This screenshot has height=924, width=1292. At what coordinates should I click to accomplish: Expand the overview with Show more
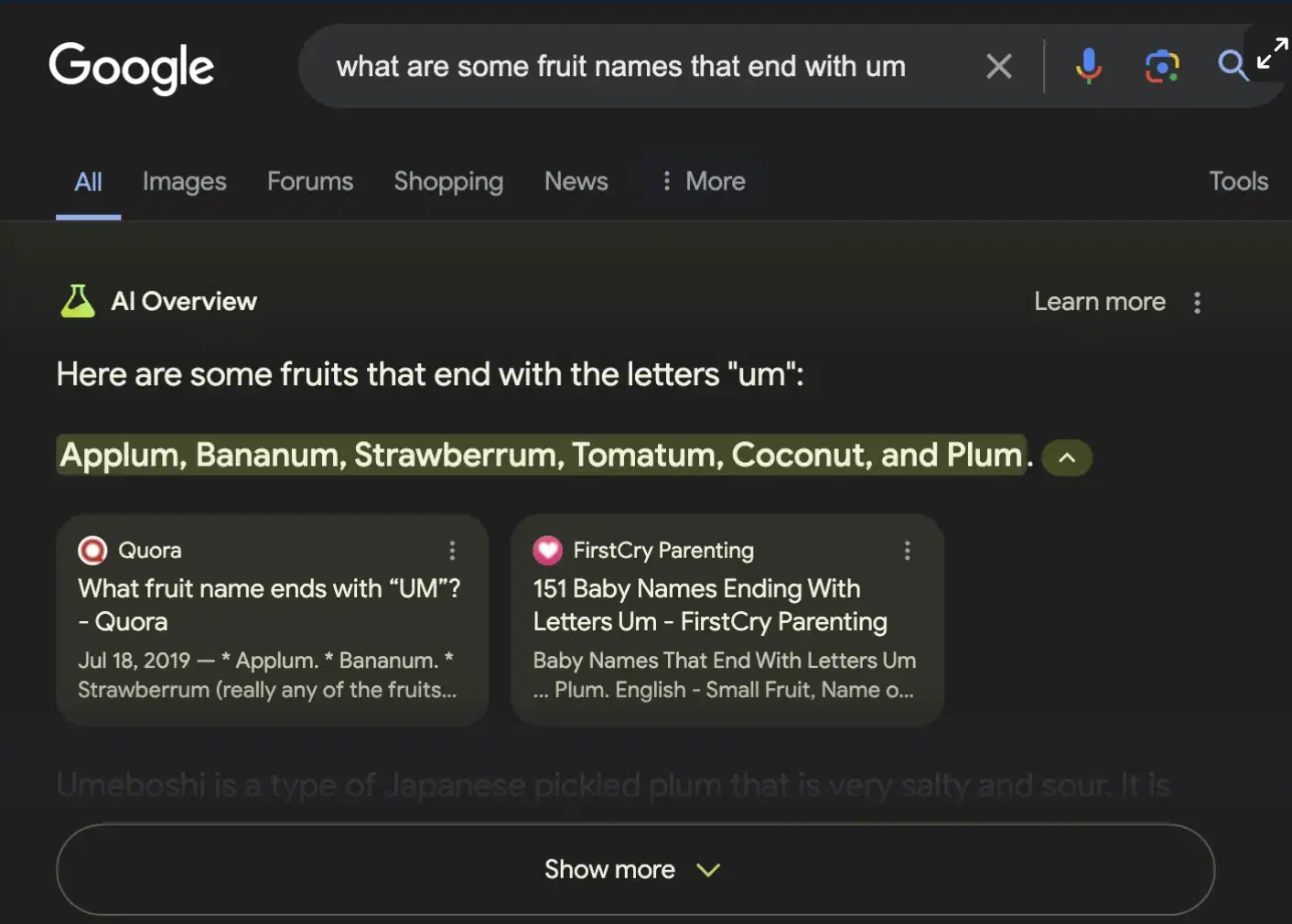pyautogui.click(x=635, y=869)
